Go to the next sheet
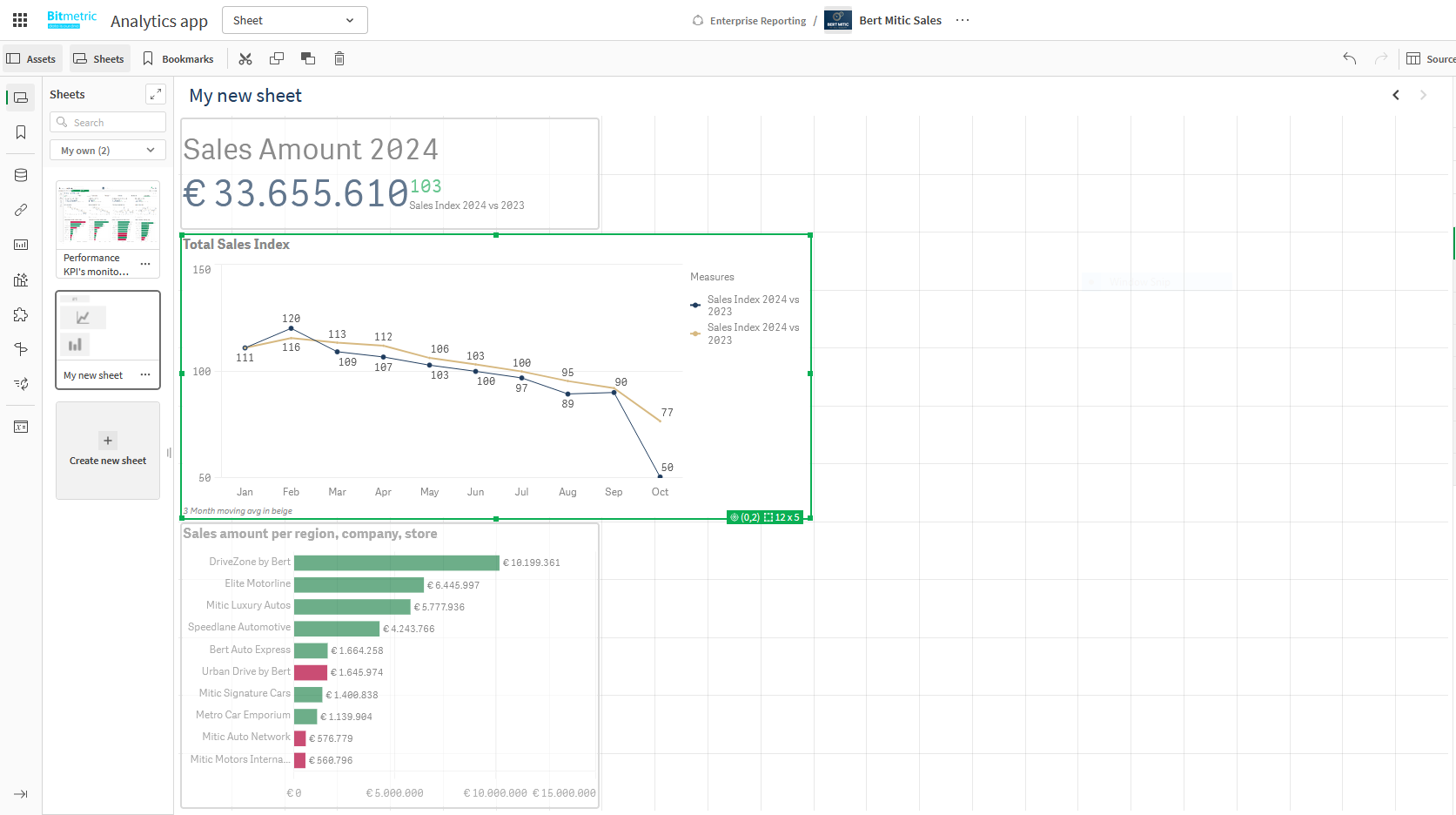The width and height of the screenshot is (1456, 815). click(1424, 95)
